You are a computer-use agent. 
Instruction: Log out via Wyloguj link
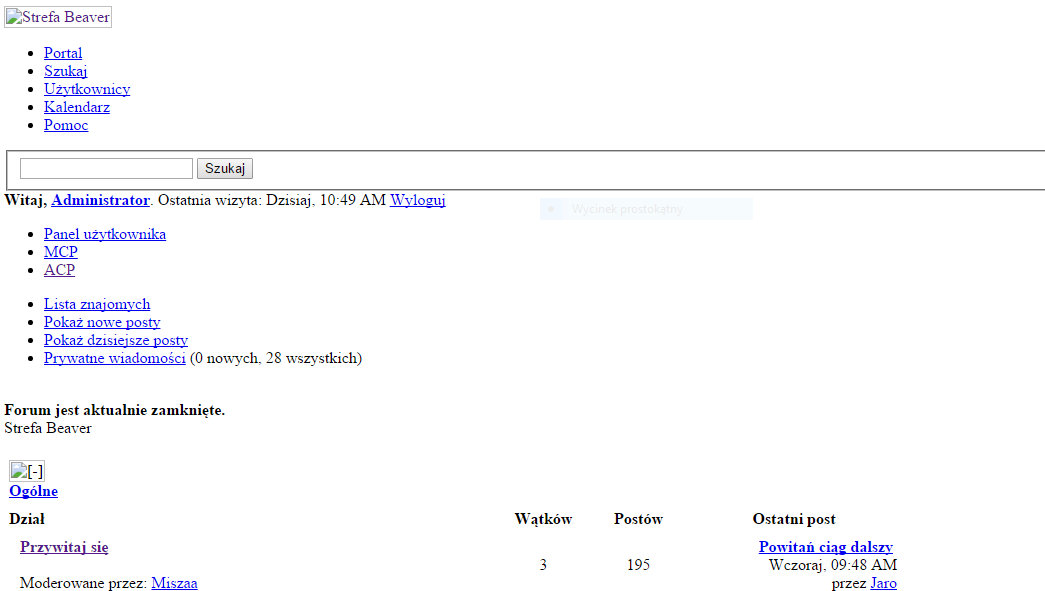pyautogui.click(x=418, y=201)
